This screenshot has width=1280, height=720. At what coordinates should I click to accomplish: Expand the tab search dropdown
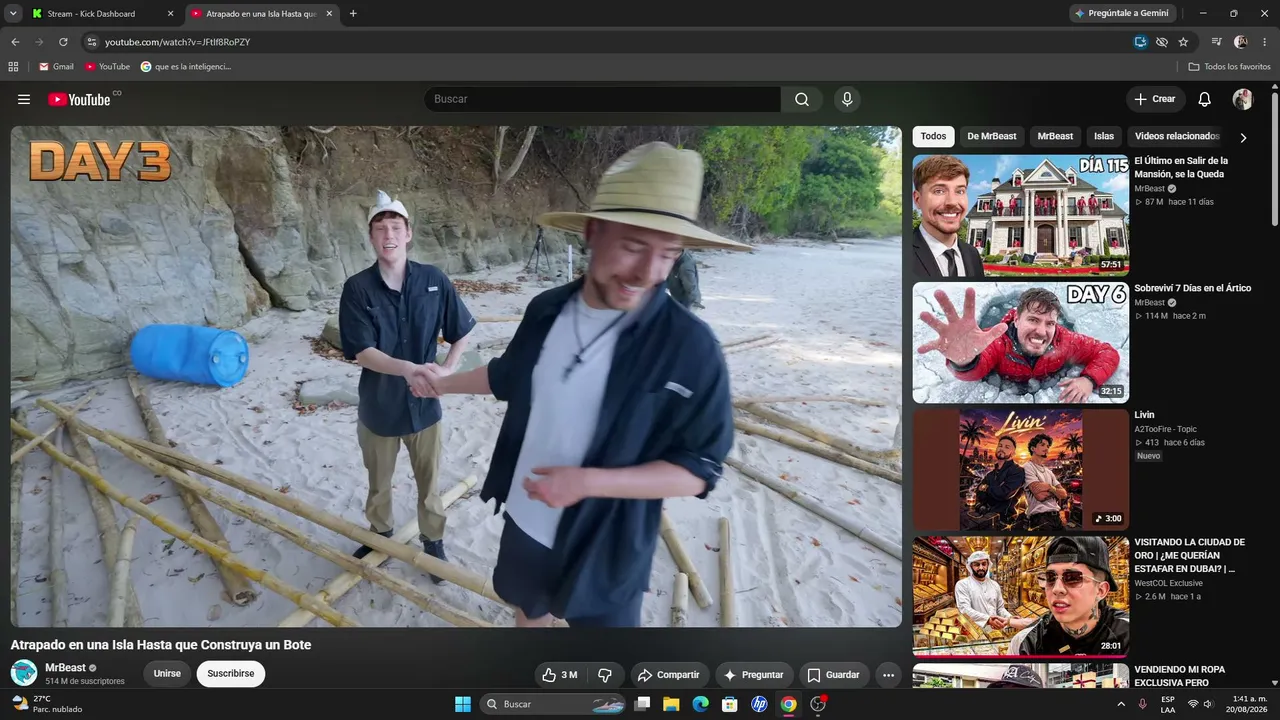point(13,14)
